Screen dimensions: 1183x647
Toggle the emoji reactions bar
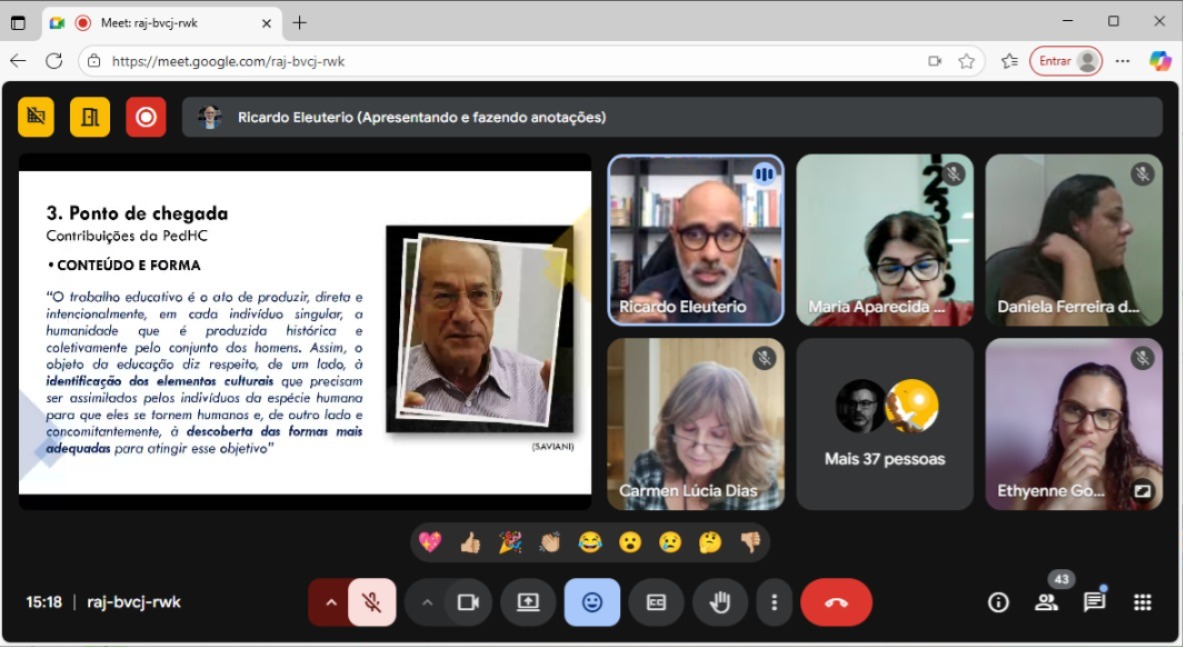(592, 602)
